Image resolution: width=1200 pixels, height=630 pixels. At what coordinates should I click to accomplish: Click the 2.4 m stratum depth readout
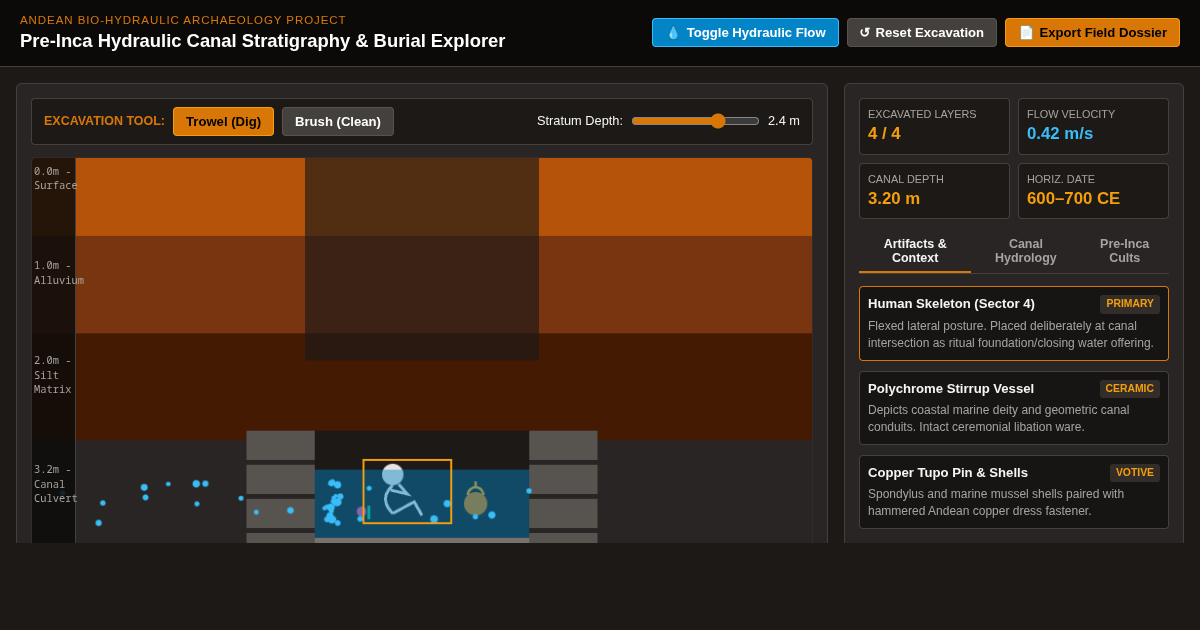784,121
